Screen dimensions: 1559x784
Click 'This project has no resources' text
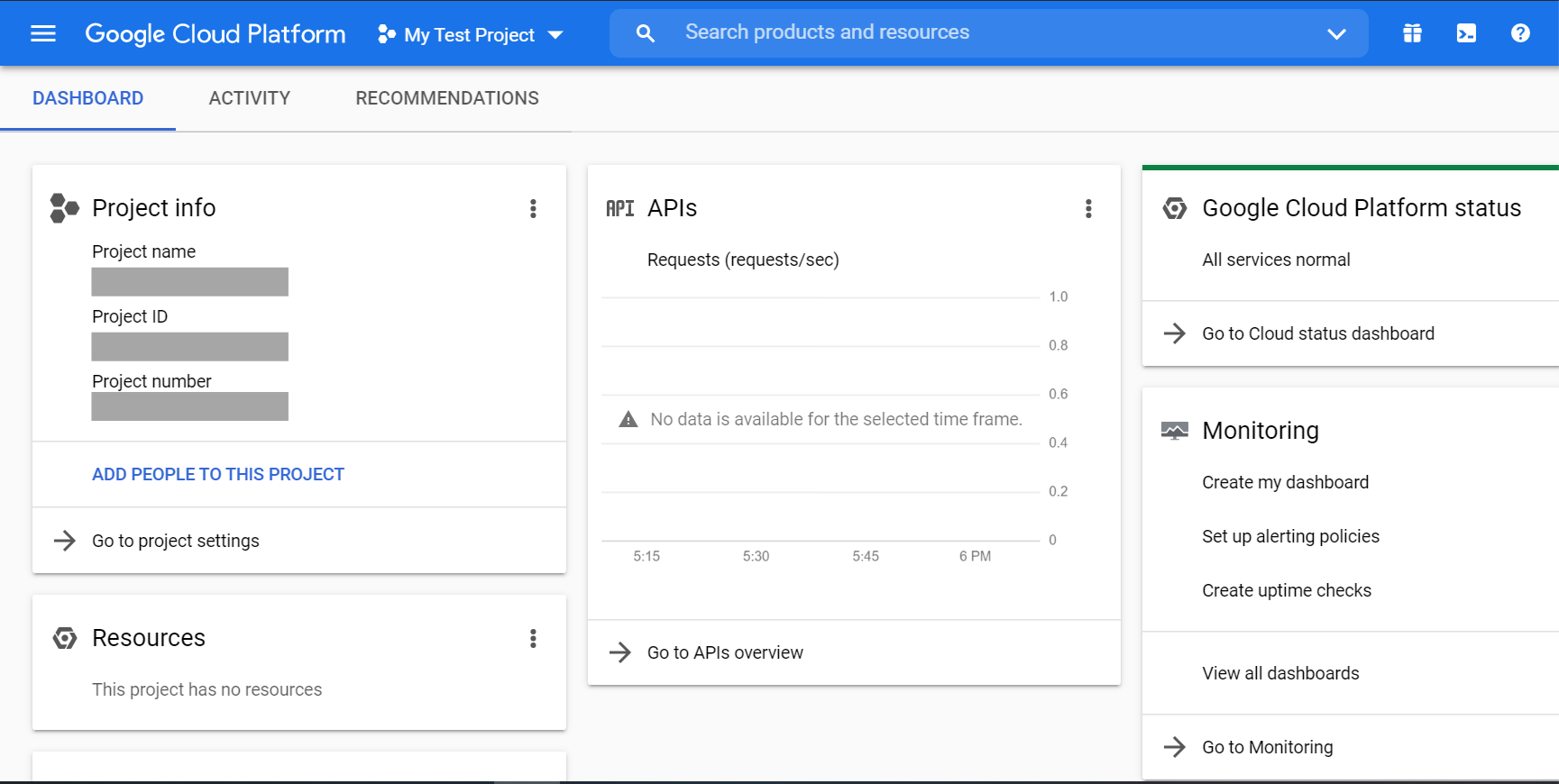coord(207,689)
